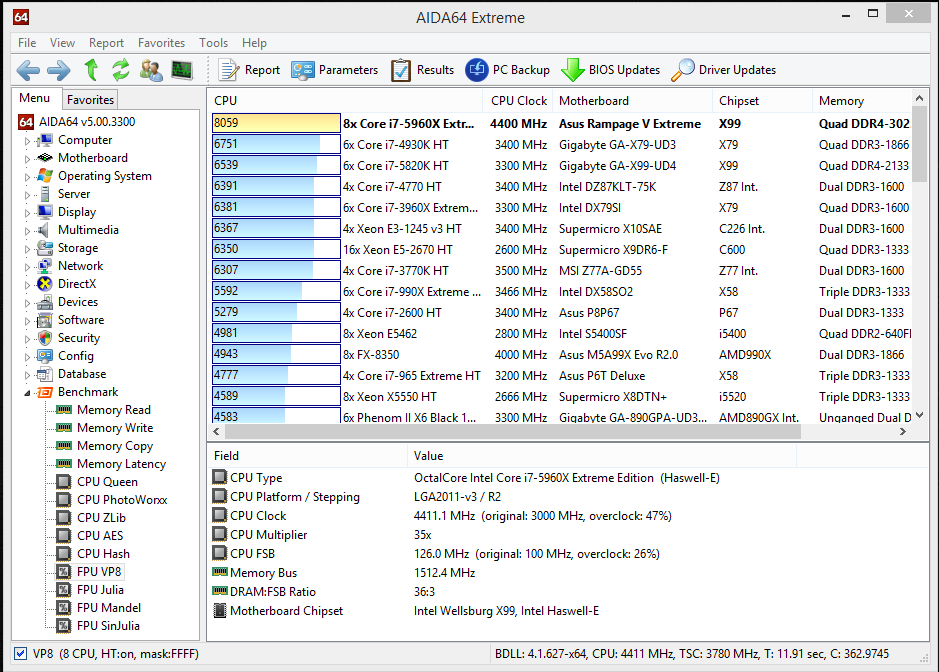Viewport: 939px width, 672px height.
Task: Select the CPU PhotoWorxx benchmark
Action: 122,500
